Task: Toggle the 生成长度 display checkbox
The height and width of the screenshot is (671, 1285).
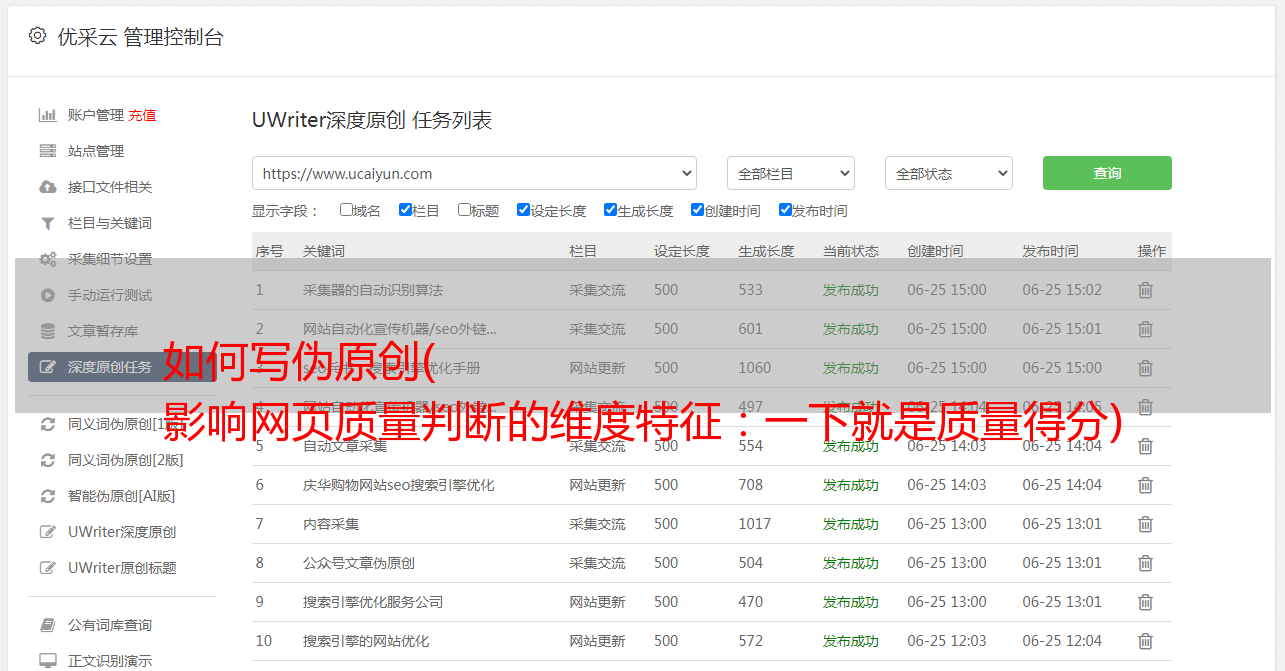Action: click(610, 210)
